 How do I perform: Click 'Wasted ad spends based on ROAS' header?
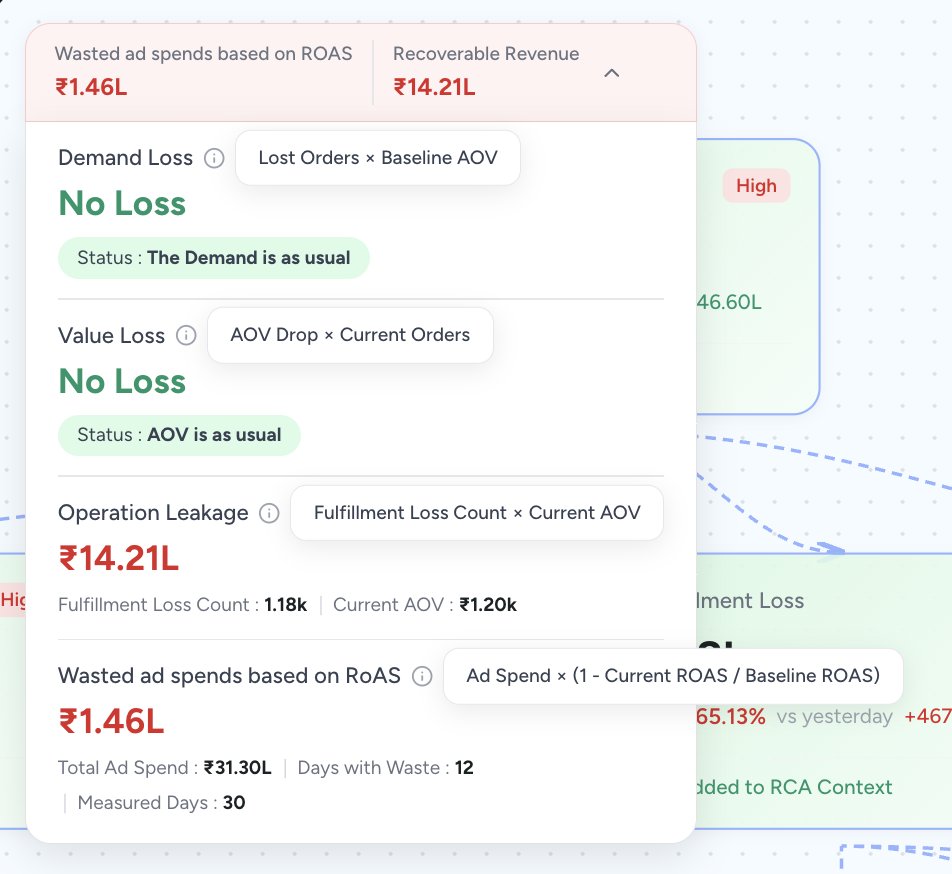click(203, 54)
